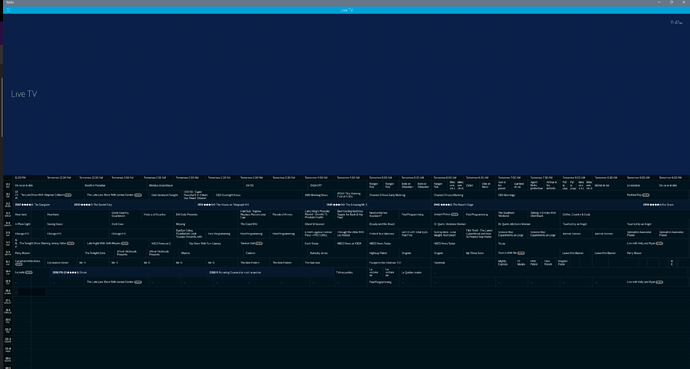Viewport: 690px width, 369px height.
Task: Select the My Three Sons program
Action: pos(475,253)
